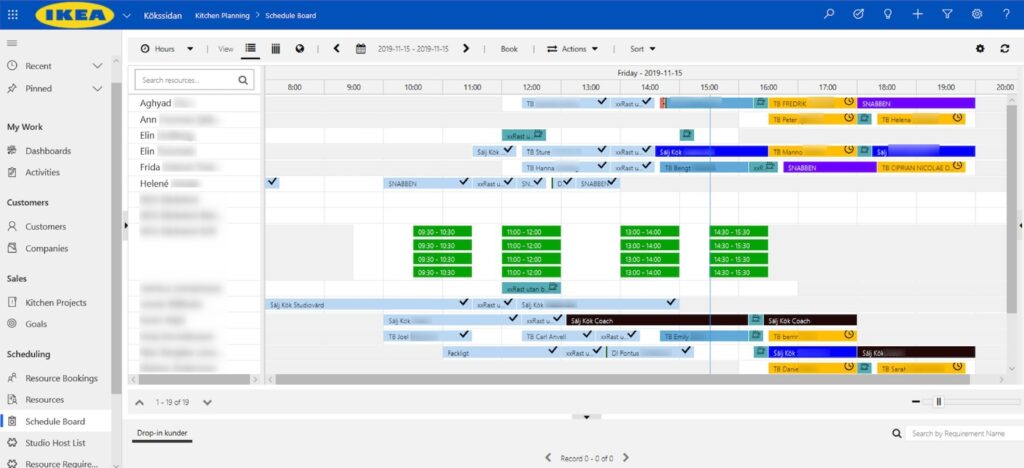
Task: Open the Sort dropdown
Action: click(x=642, y=48)
